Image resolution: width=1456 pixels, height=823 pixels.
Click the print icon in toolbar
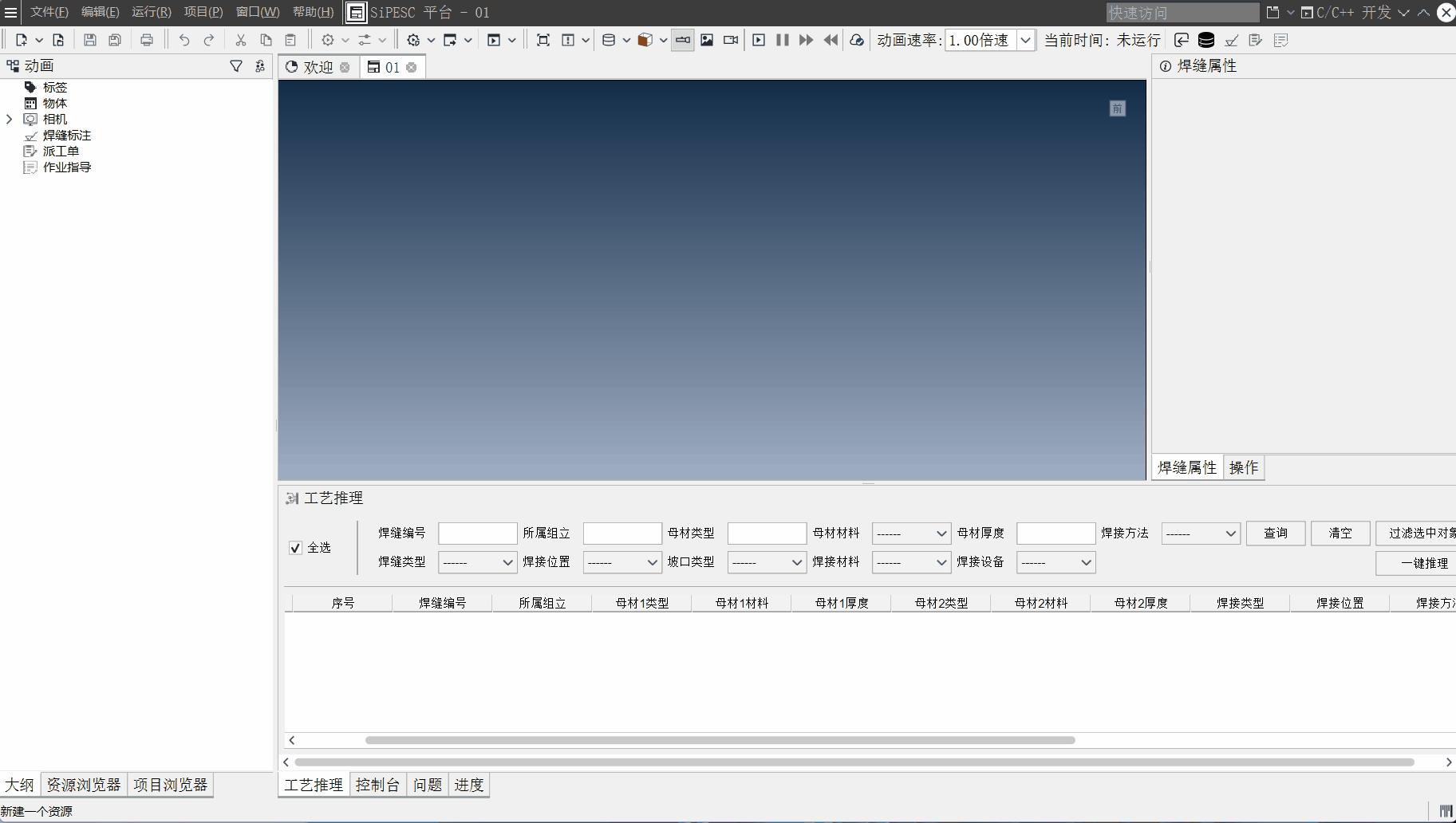(147, 40)
